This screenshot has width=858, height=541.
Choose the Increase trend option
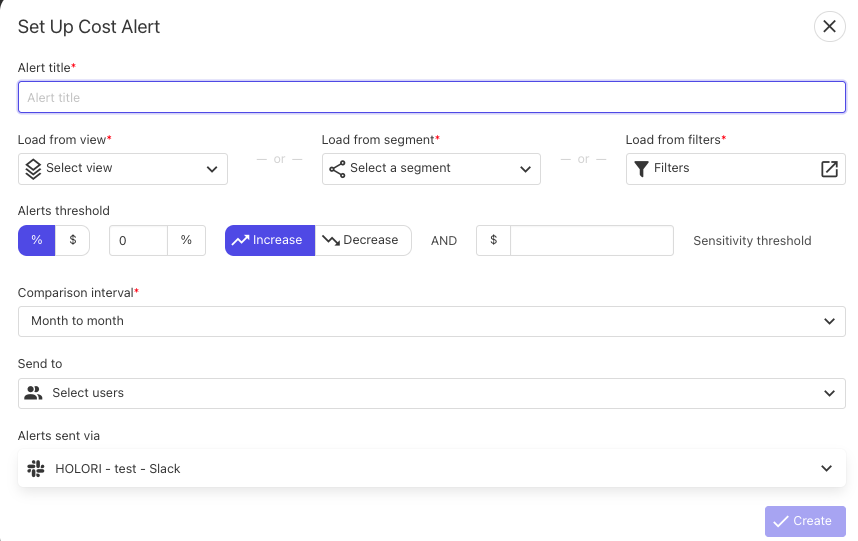[270, 240]
